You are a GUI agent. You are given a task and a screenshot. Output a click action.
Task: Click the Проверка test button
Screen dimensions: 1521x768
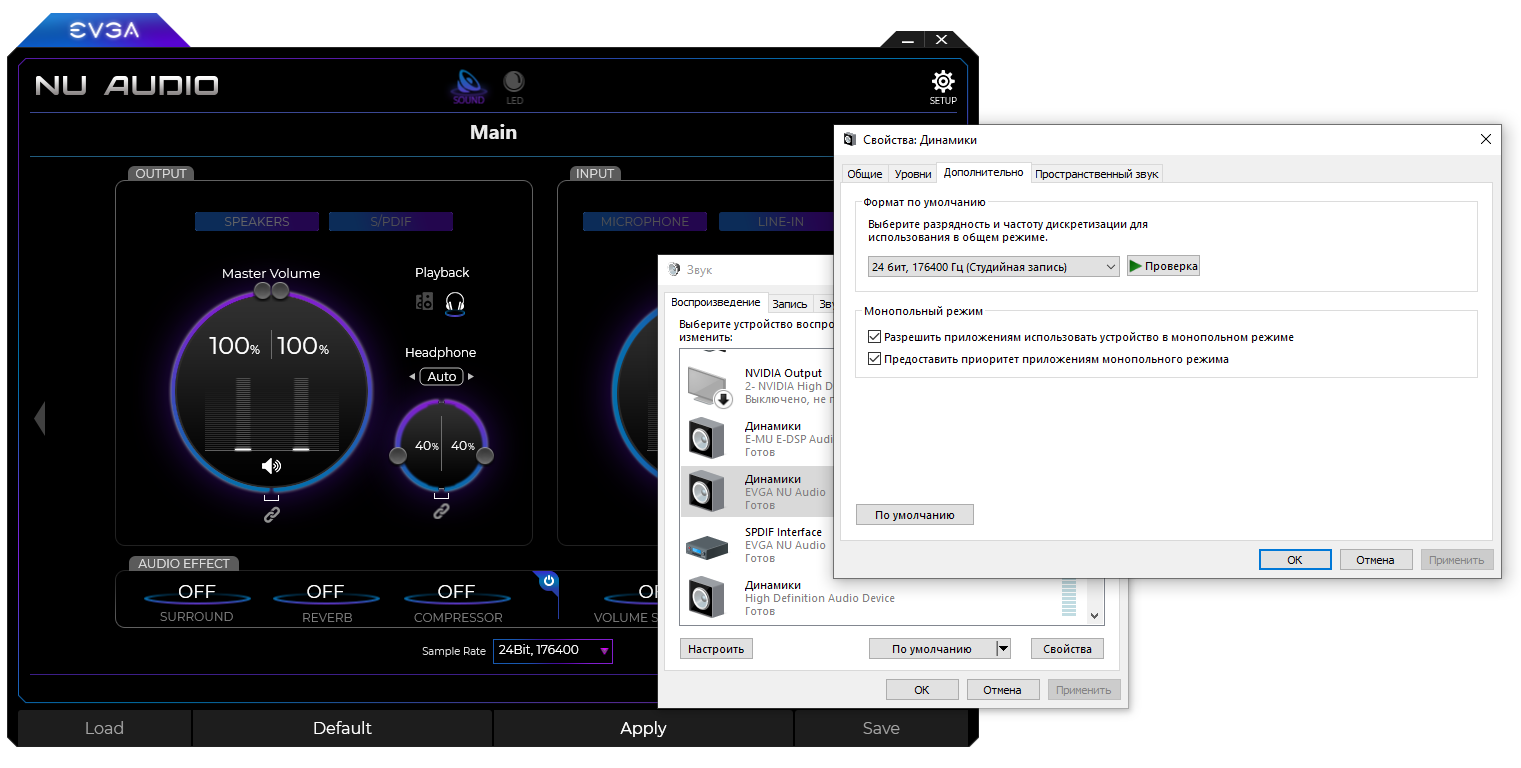click(x=1163, y=266)
